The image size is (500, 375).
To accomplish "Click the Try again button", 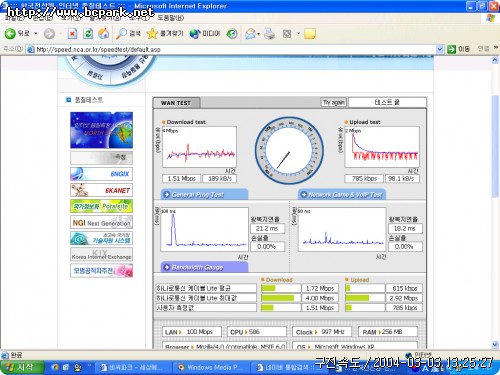I will click(x=333, y=102).
